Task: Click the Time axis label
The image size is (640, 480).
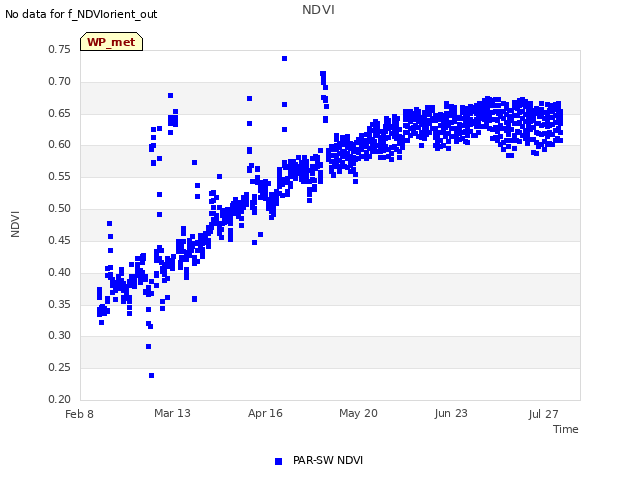Action: click(x=566, y=429)
